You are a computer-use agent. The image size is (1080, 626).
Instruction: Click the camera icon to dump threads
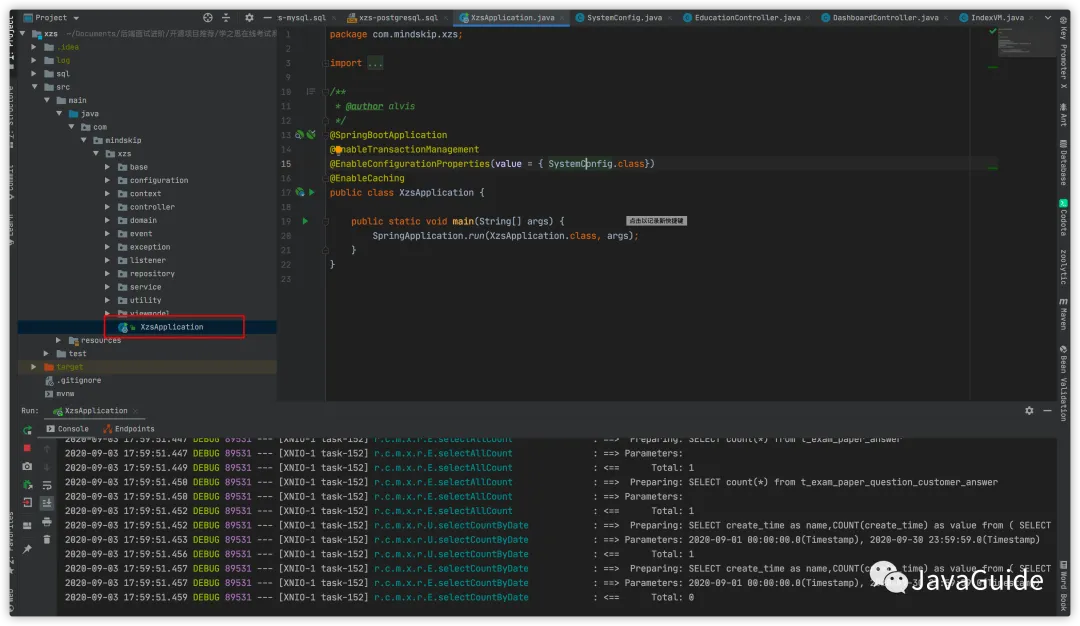(x=27, y=466)
